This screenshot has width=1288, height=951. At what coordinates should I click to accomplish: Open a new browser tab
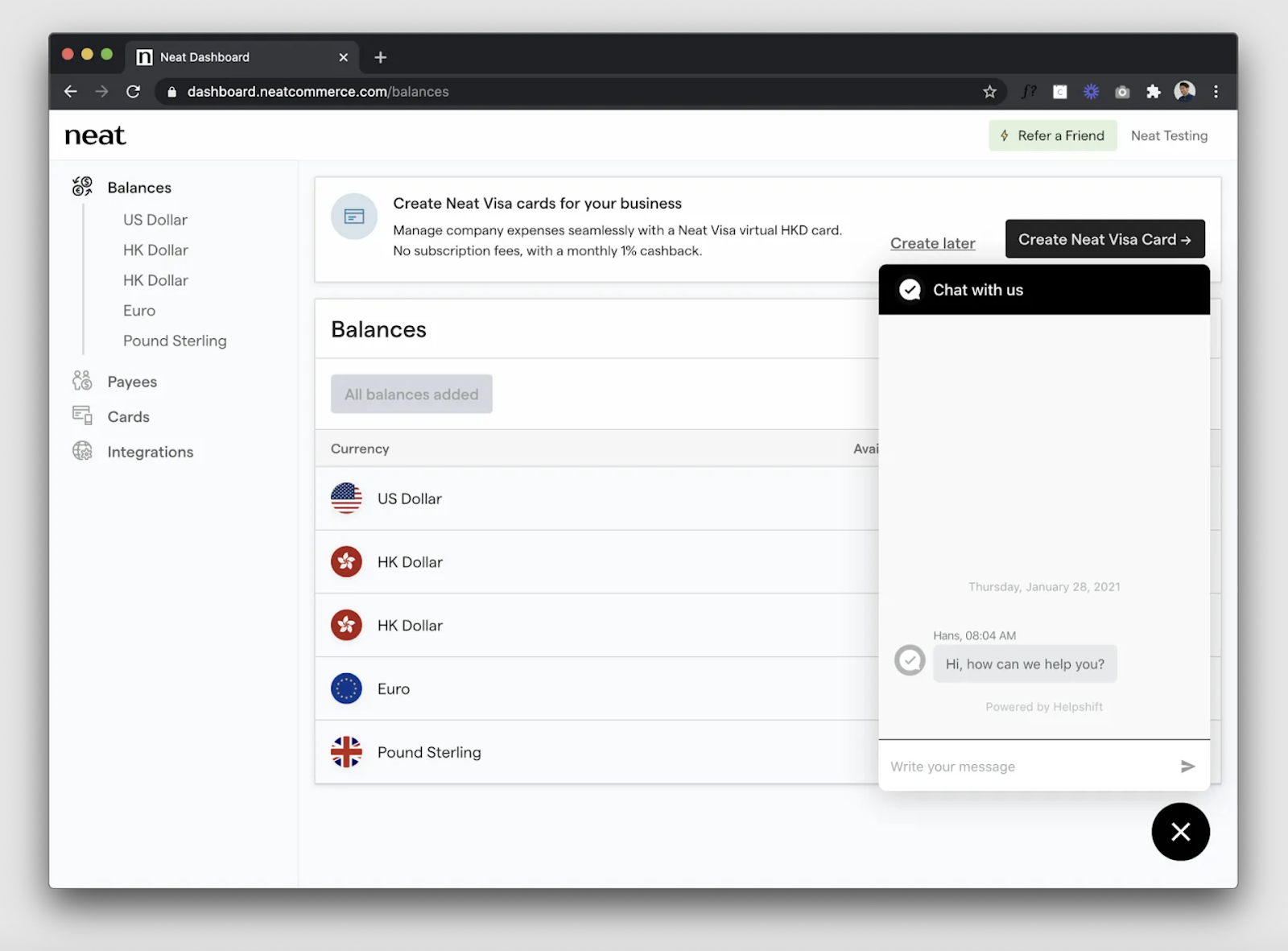381,57
